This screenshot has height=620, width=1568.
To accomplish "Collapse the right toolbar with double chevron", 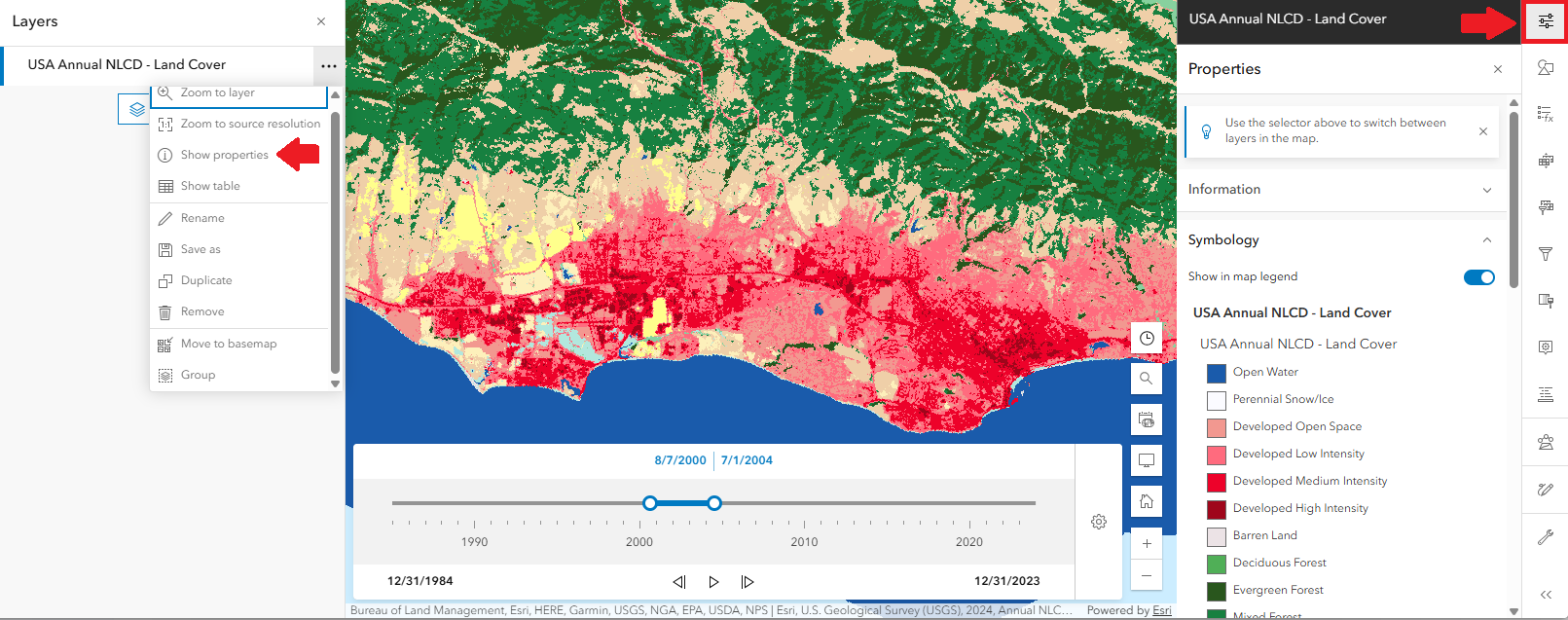I will point(1545,595).
